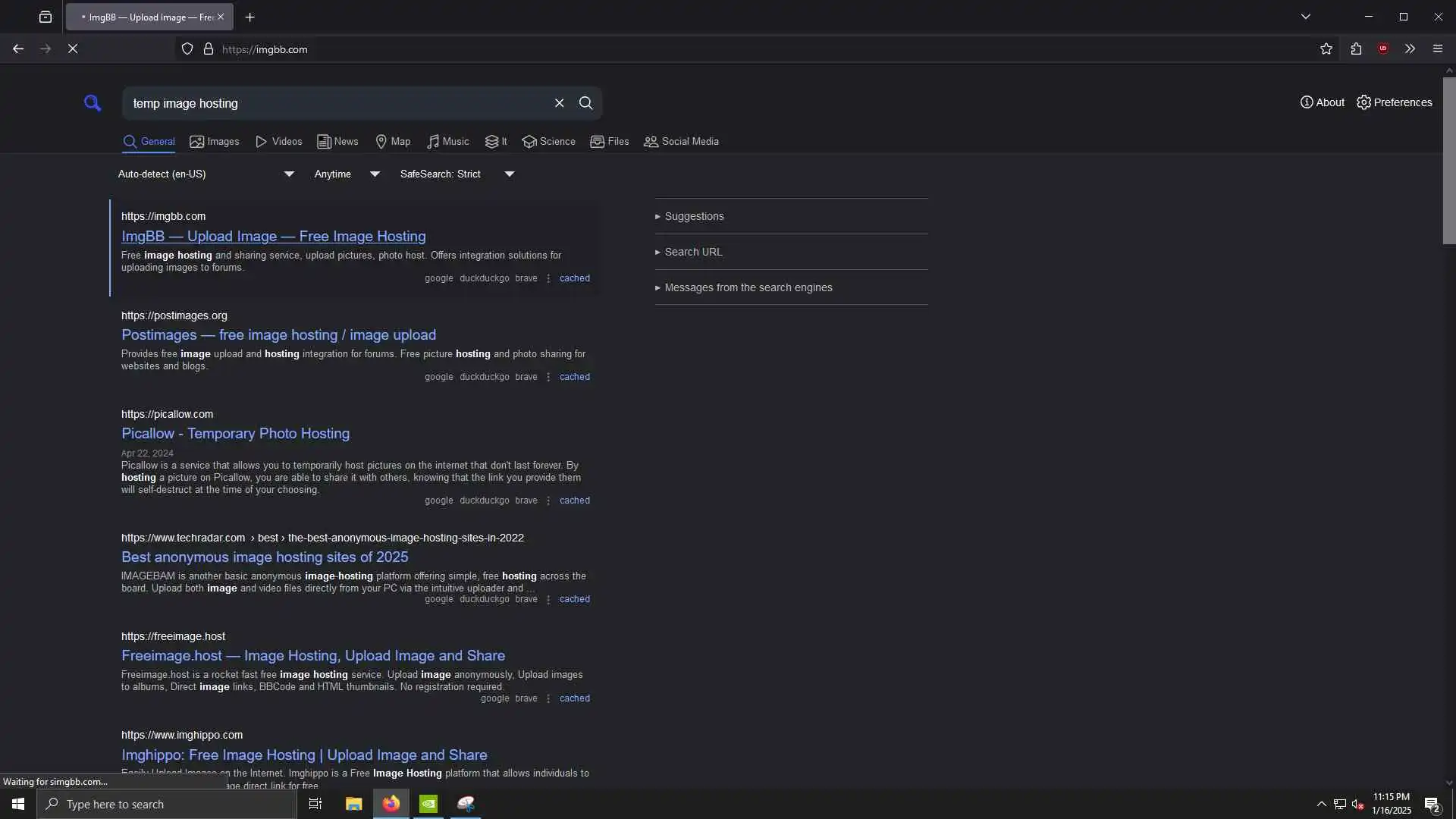Click the uBlock Origin shield icon

pos(1383,49)
